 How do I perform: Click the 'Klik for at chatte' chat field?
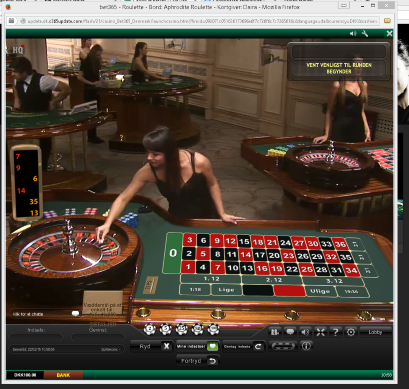pyautogui.click(x=40, y=314)
